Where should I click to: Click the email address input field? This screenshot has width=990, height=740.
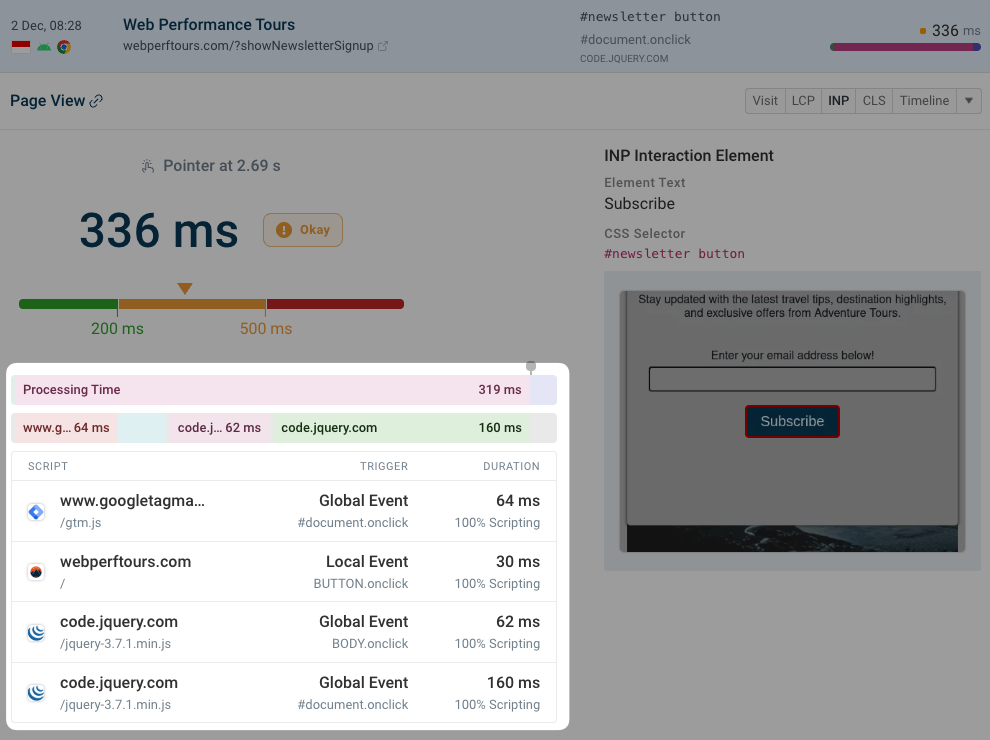tap(792, 378)
